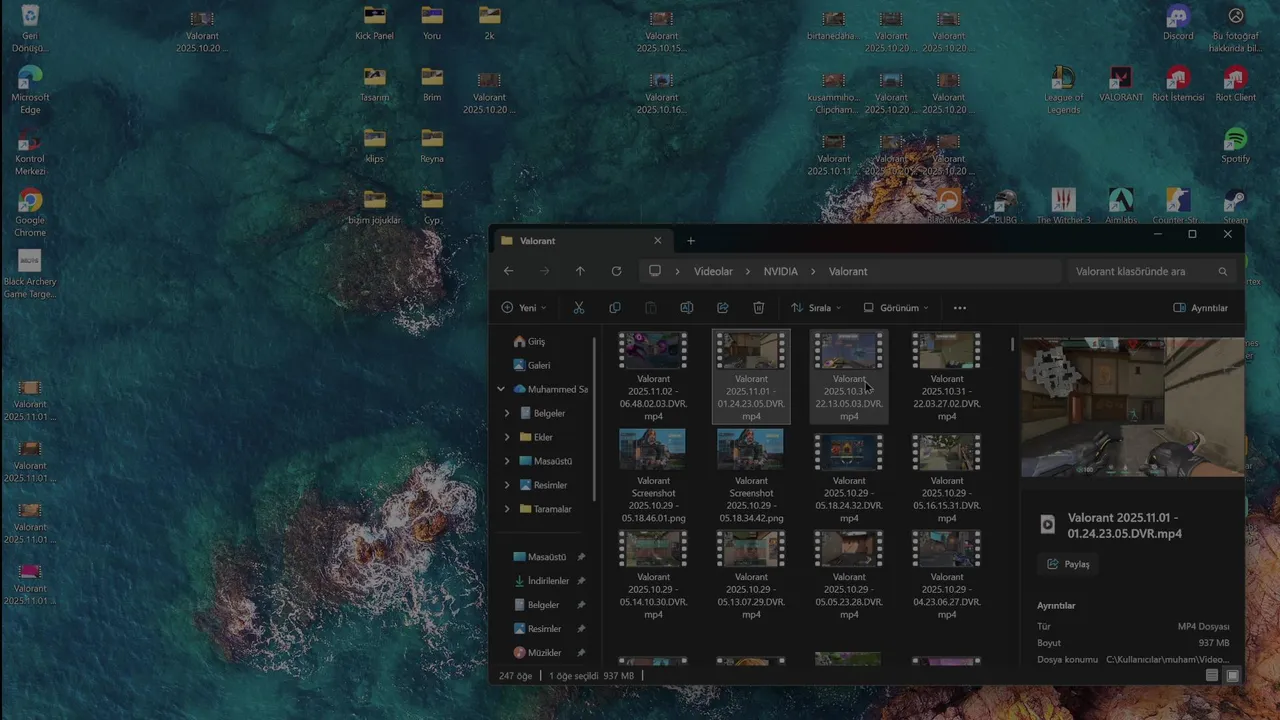
Task: Collapse the Muhammed Sa tree node
Action: 501,389
